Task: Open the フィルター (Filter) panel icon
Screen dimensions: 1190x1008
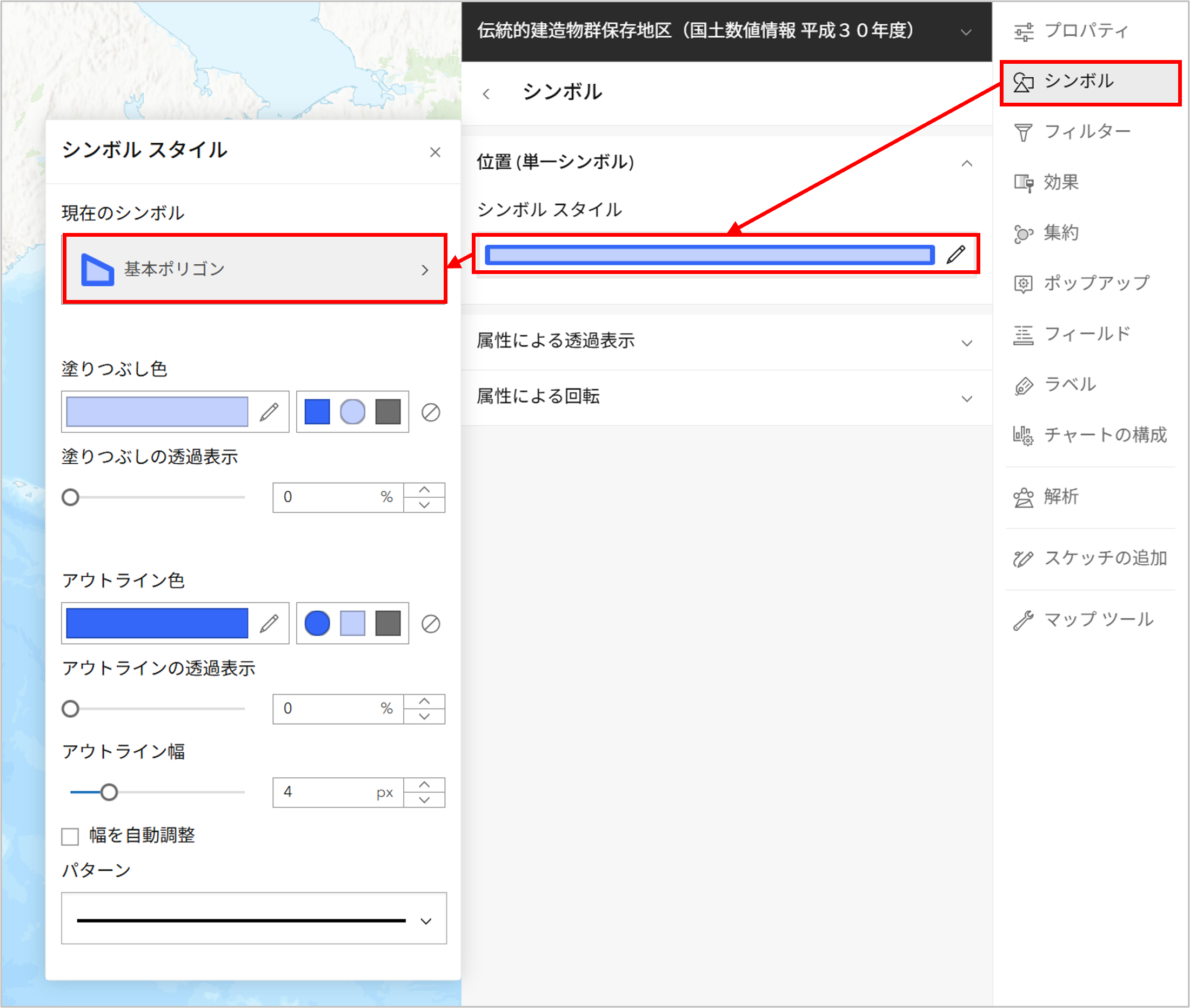Action: pyautogui.click(x=1022, y=132)
